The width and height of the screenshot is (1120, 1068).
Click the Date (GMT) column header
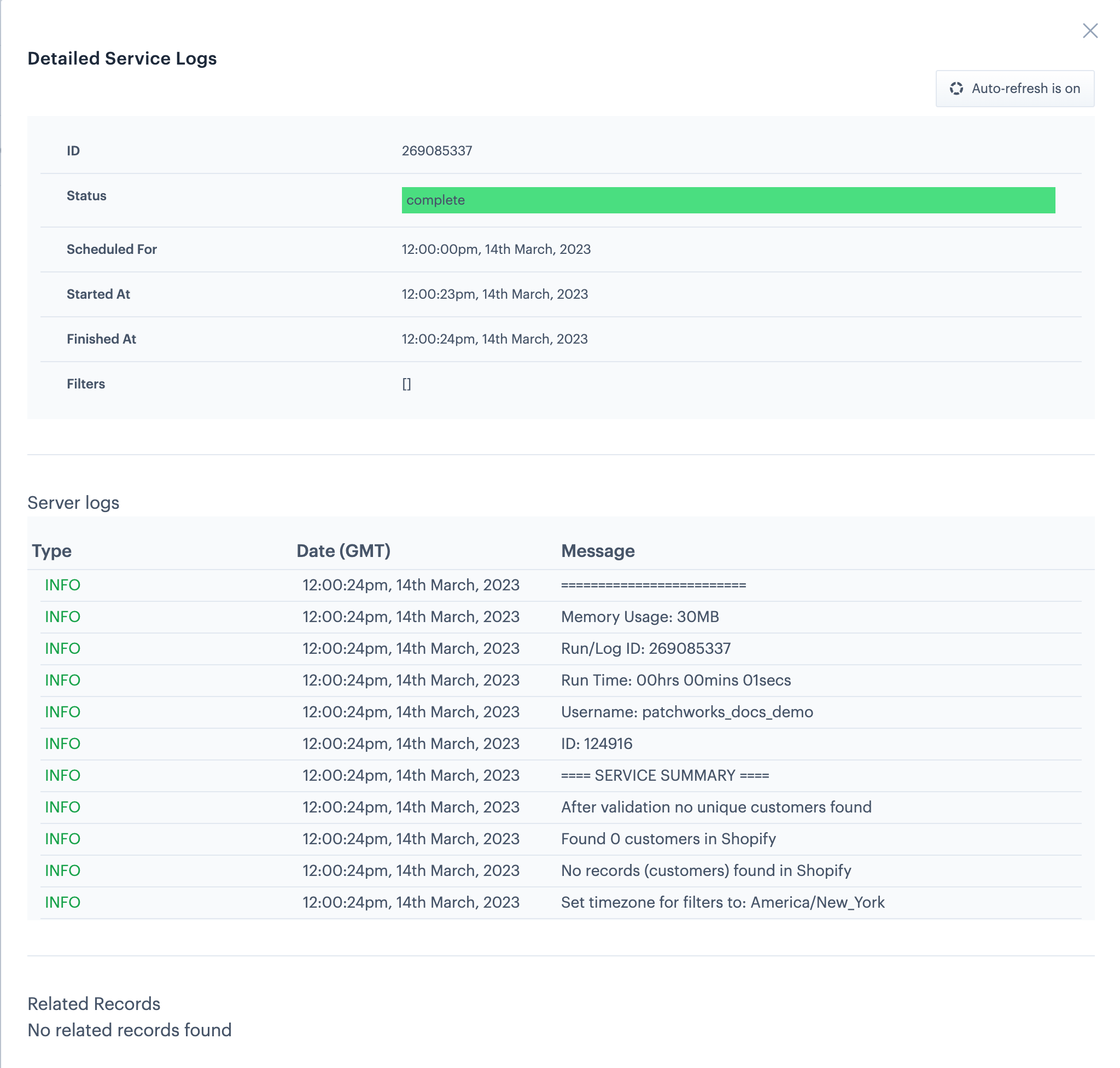coord(343,550)
